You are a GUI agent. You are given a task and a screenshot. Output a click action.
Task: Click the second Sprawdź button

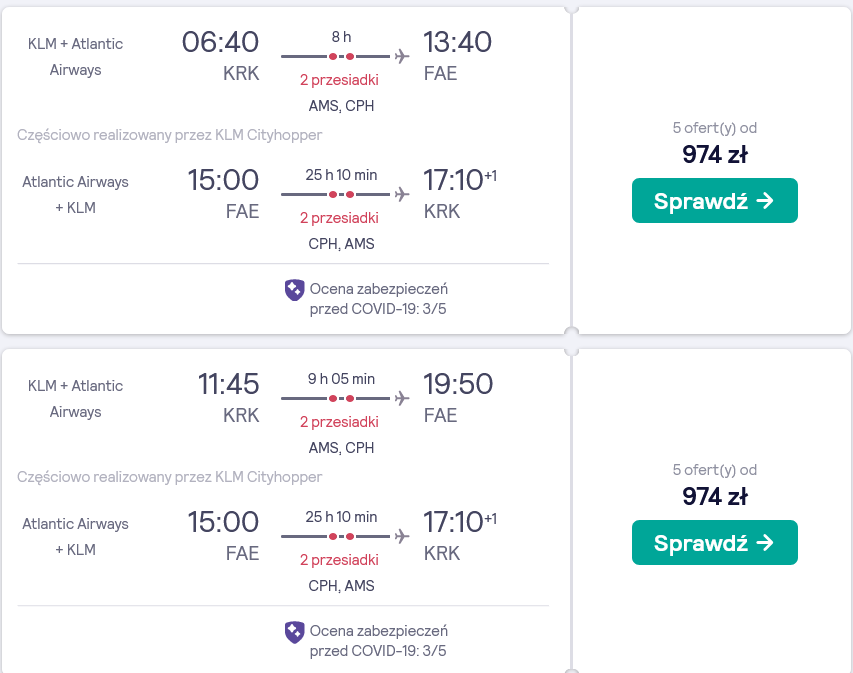(x=714, y=542)
